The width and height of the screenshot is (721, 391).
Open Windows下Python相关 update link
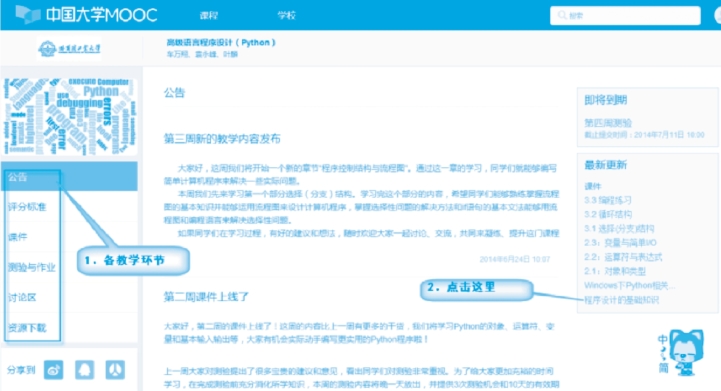click(x=629, y=285)
